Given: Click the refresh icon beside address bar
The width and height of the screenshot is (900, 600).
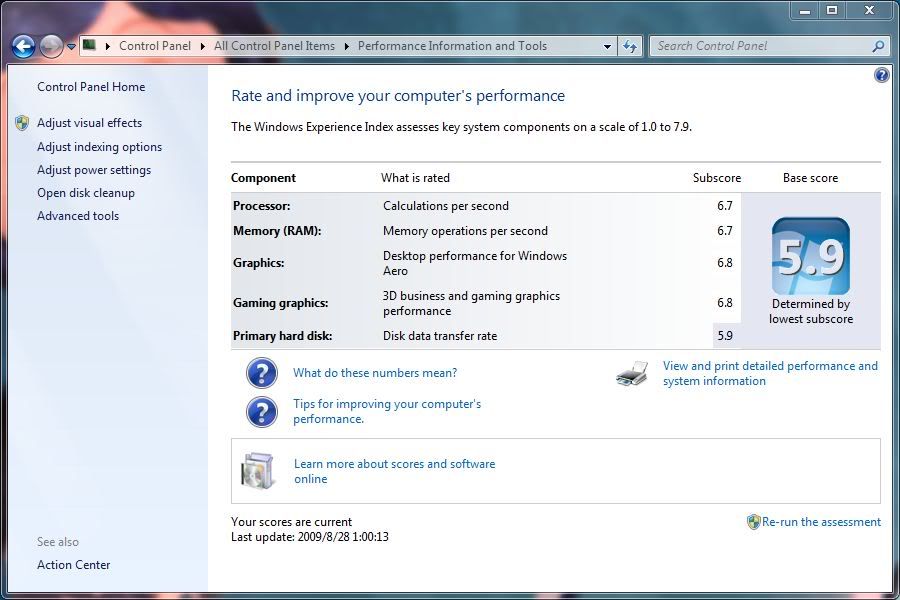Looking at the screenshot, I should click(x=630, y=46).
